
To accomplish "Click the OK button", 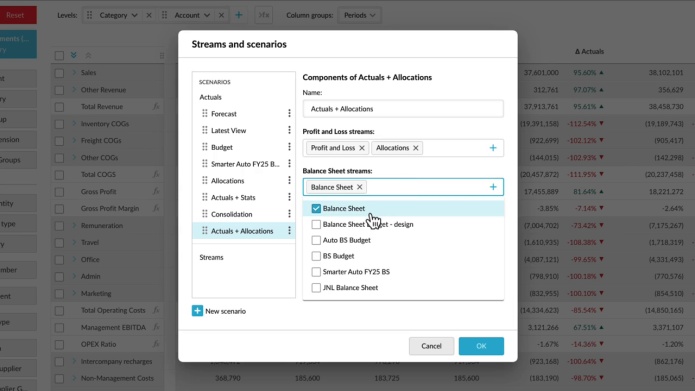I will coord(481,346).
